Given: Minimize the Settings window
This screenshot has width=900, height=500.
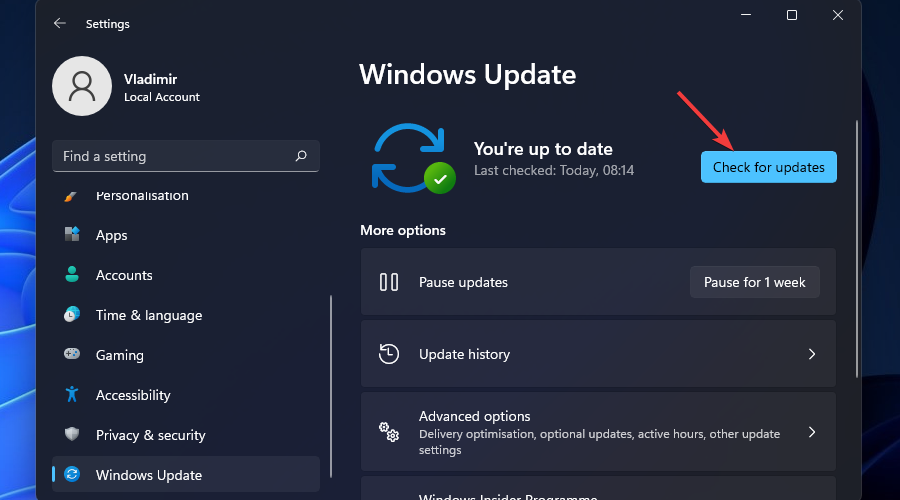Looking at the screenshot, I should click(x=746, y=15).
